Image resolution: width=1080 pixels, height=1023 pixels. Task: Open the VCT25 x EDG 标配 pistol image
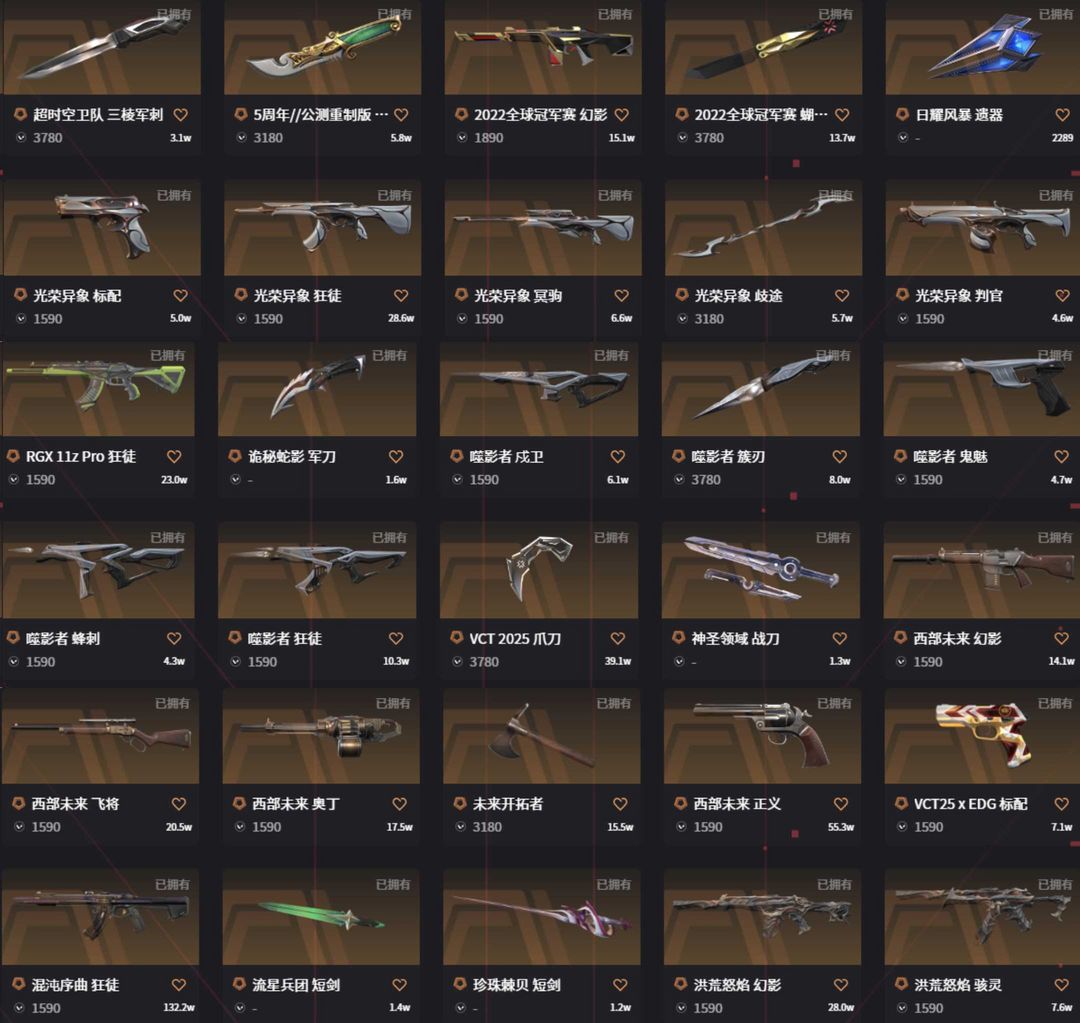coord(982,736)
